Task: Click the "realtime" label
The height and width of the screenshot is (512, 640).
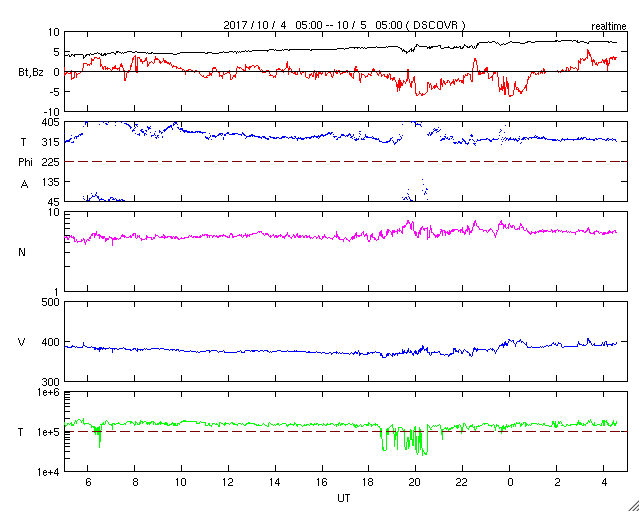Action: point(609,27)
